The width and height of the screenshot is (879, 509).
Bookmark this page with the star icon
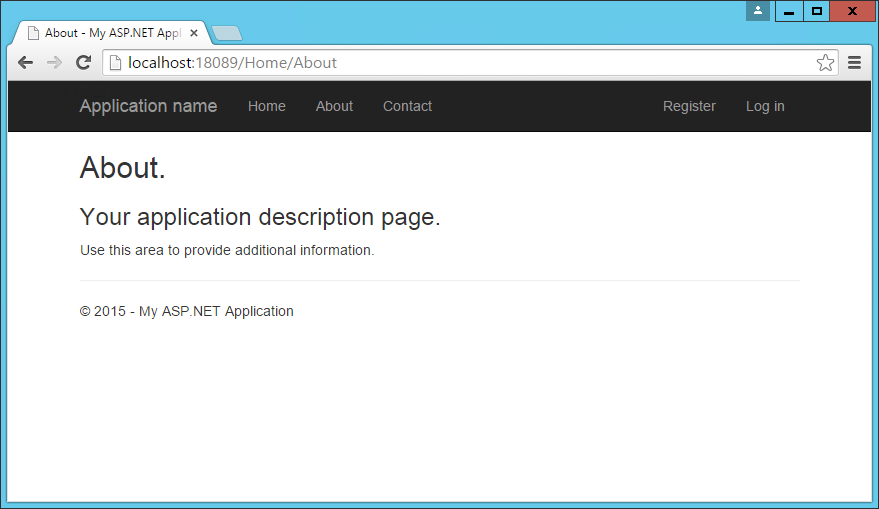[x=825, y=63]
